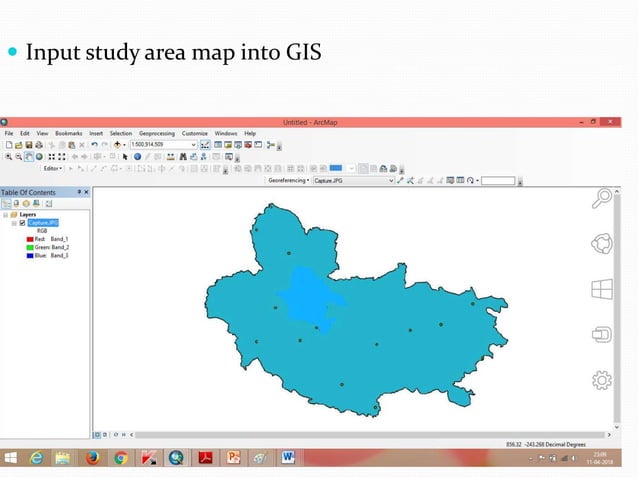Click the Red Band_1 color swatch
The height and width of the screenshot is (478, 638).
click(x=30, y=239)
